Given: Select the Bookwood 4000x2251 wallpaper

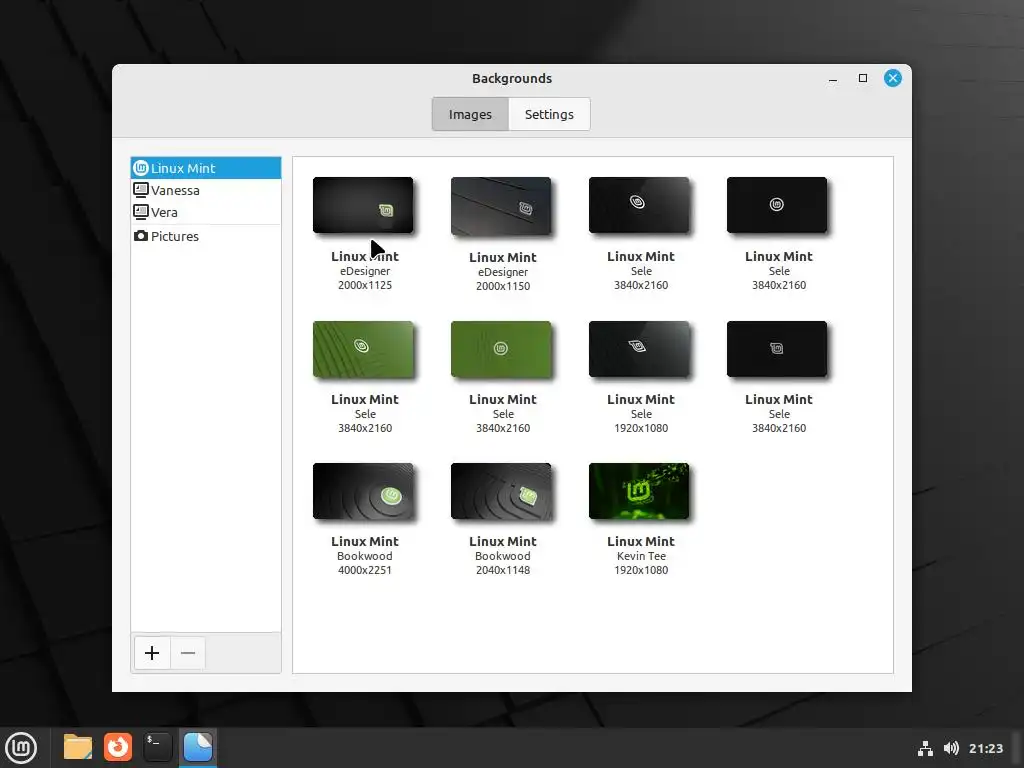Looking at the screenshot, I should pyautogui.click(x=363, y=491).
